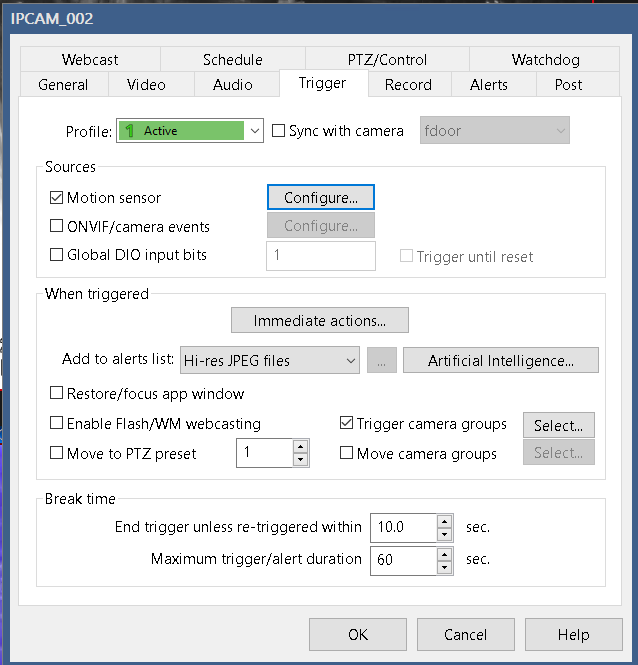Toggle Global DIO input bits checkbox
638x665 pixels.
coord(56,255)
